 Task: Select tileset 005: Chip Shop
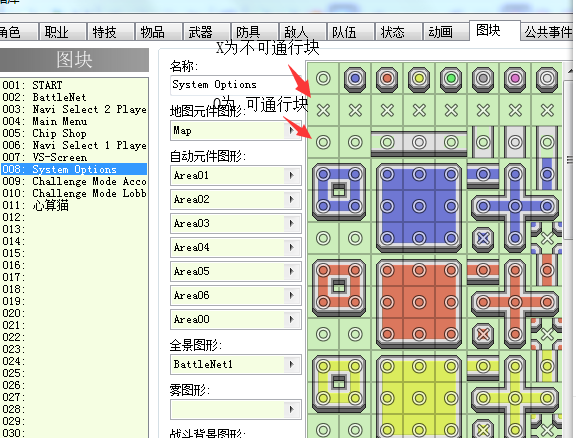(74, 133)
